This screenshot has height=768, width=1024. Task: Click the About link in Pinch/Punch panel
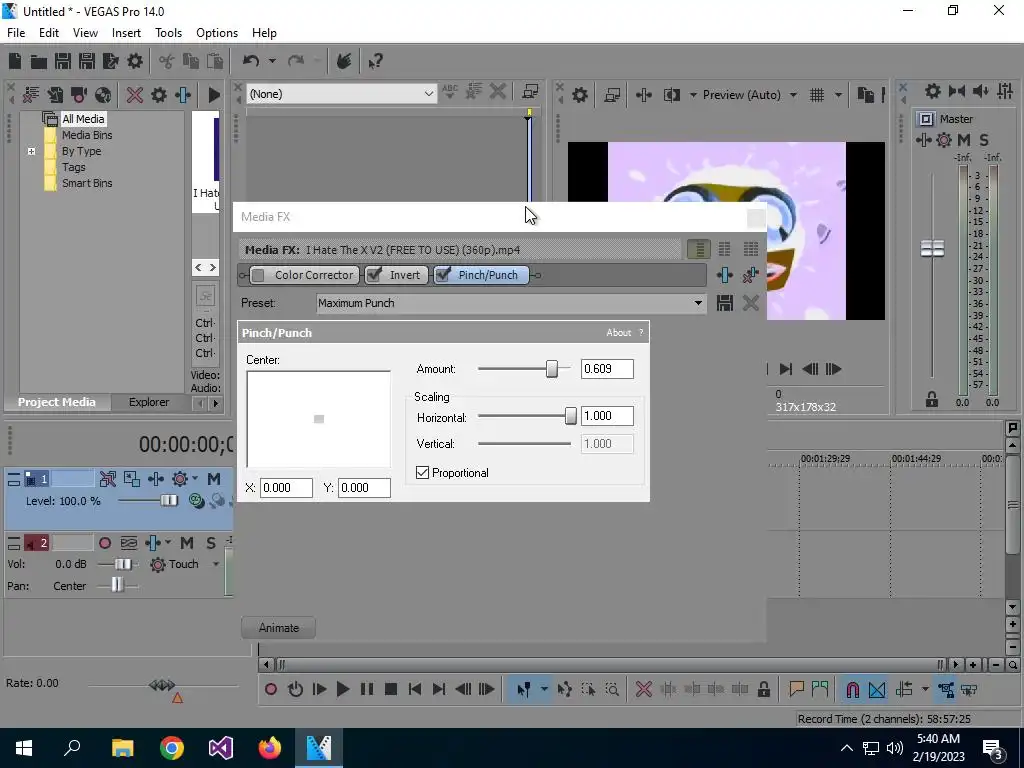coord(618,332)
